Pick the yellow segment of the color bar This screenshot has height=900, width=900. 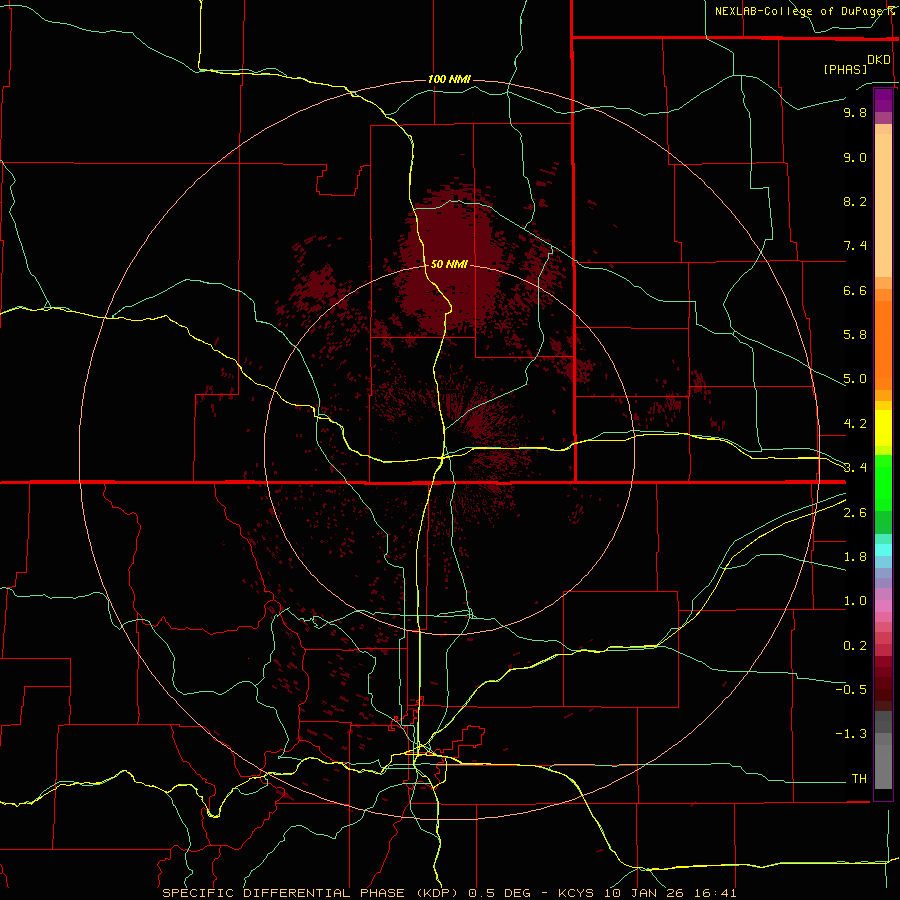pos(883,428)
